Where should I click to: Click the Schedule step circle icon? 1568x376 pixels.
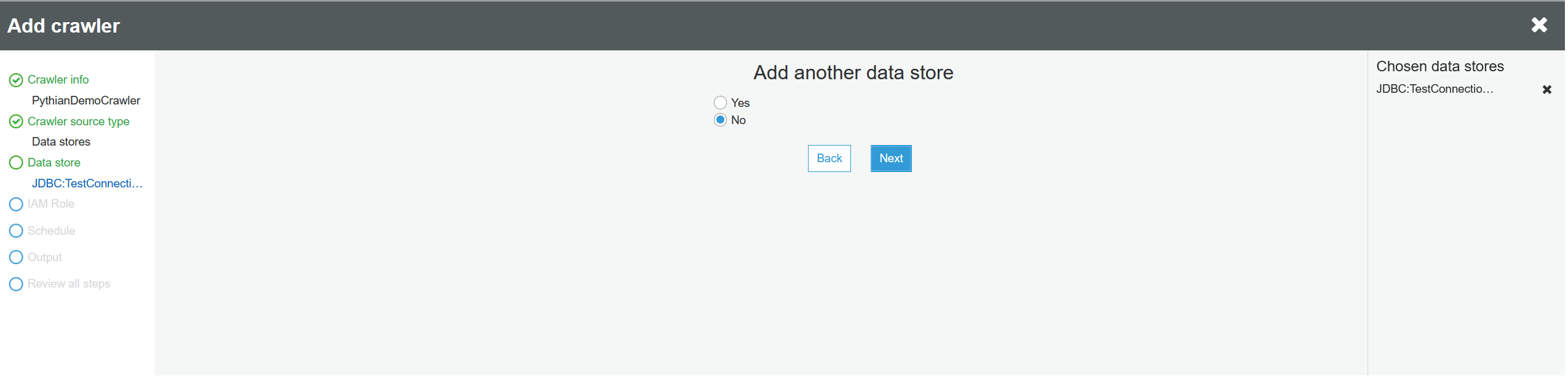tap(16, 231)
